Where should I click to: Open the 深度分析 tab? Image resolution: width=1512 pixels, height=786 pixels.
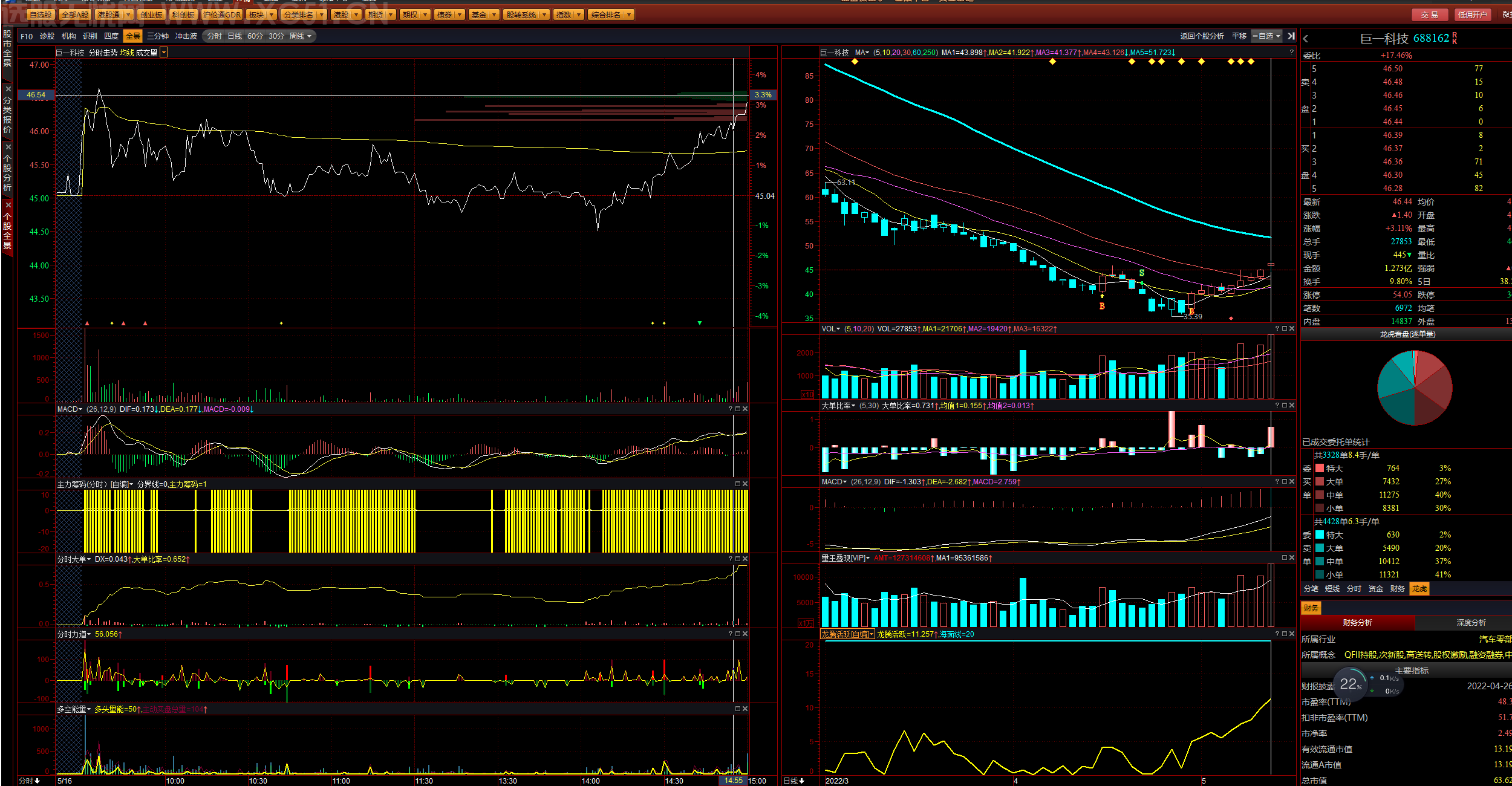tap(1471, 623)
